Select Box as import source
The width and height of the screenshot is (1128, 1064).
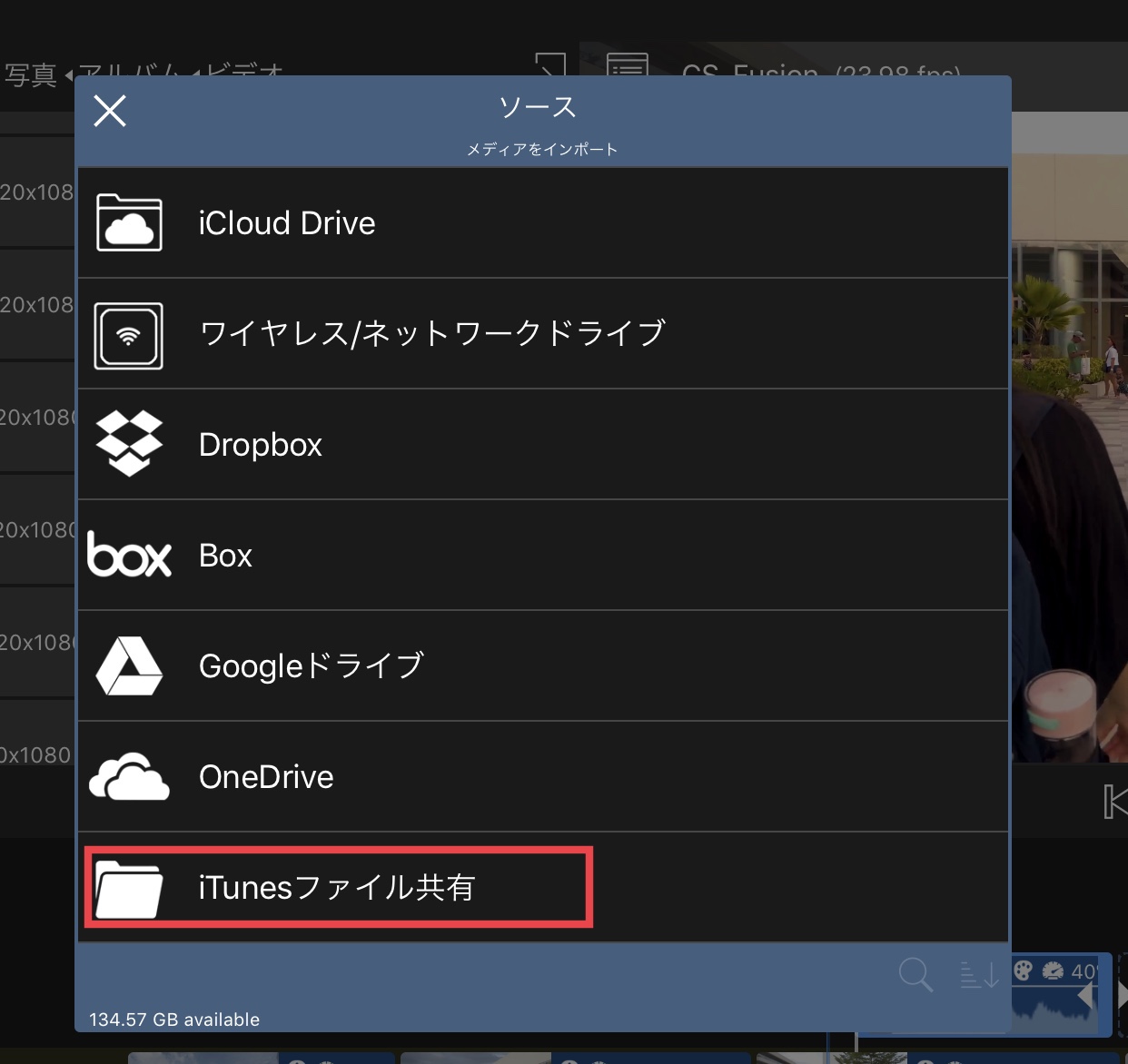pyautogui.click(x=543, y=556)
